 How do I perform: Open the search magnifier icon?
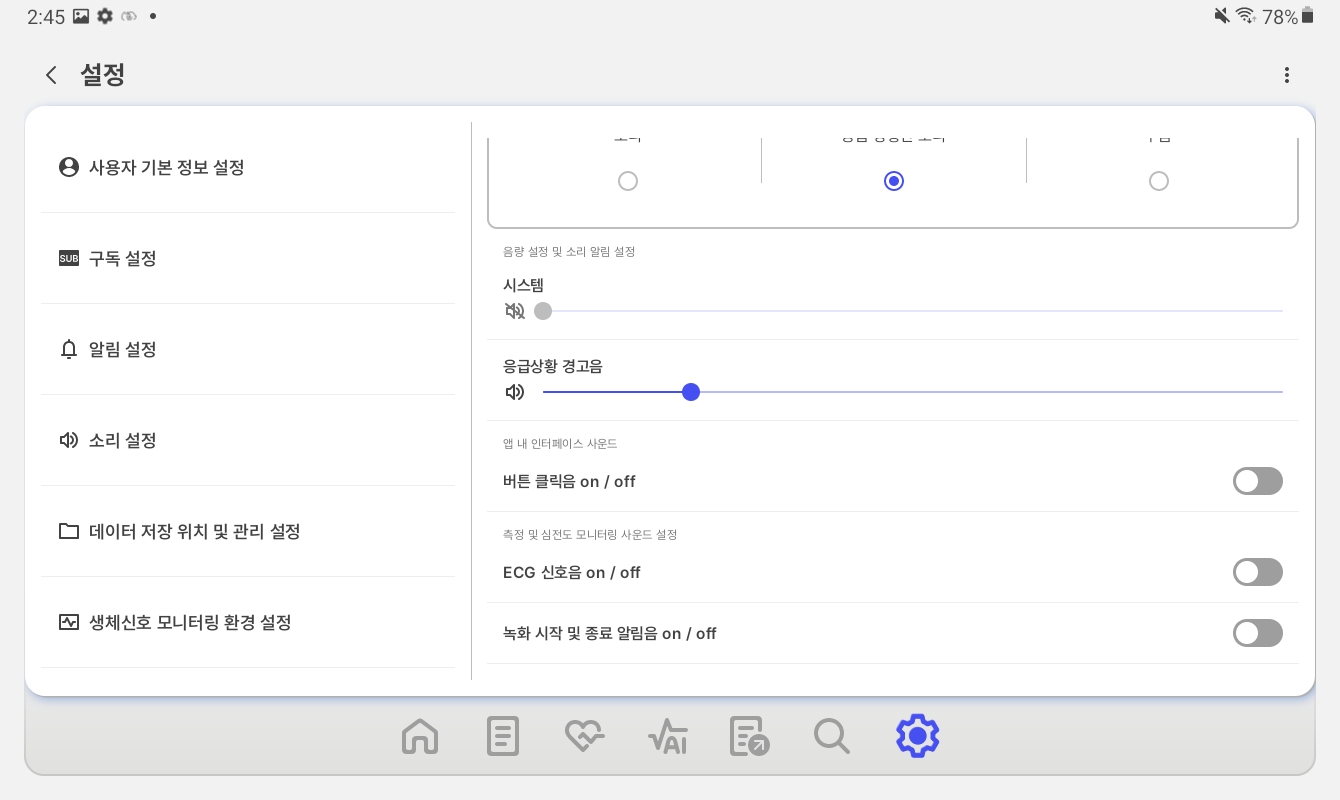point(832,737)
